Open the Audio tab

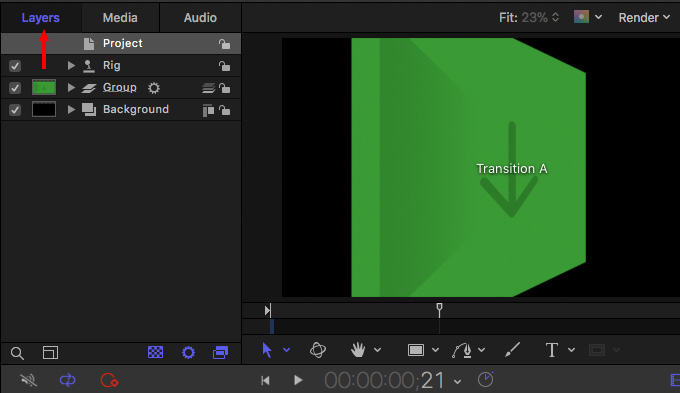click(x=200, y=18)
